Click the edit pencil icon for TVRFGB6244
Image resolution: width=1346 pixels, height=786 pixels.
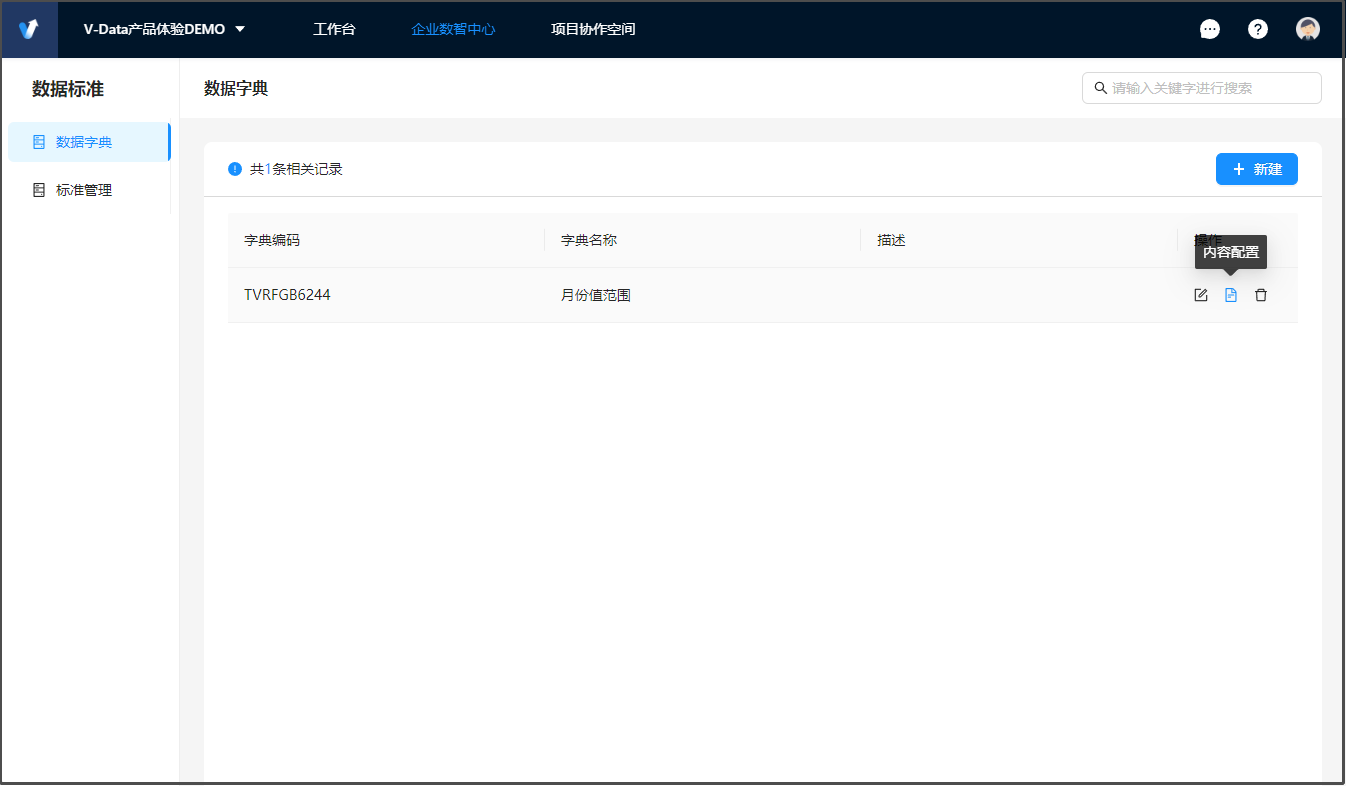coord(1201,295)
